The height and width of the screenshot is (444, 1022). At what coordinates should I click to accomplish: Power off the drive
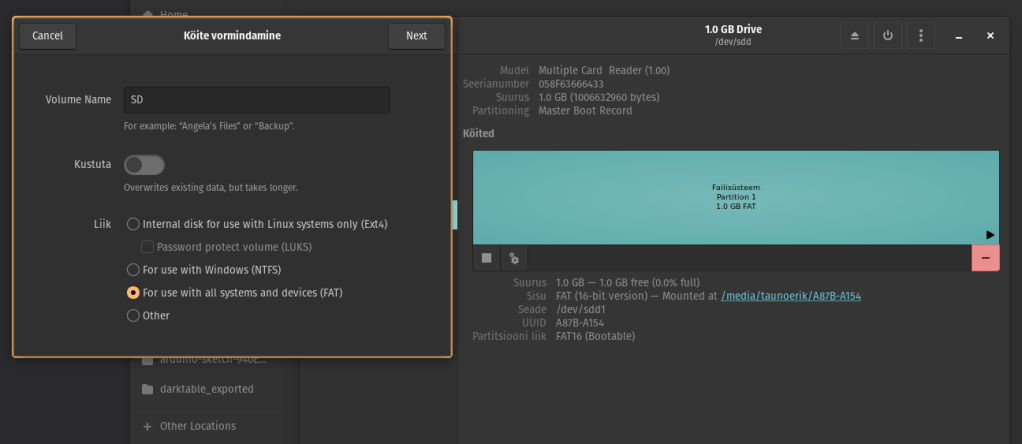point(887,36)
